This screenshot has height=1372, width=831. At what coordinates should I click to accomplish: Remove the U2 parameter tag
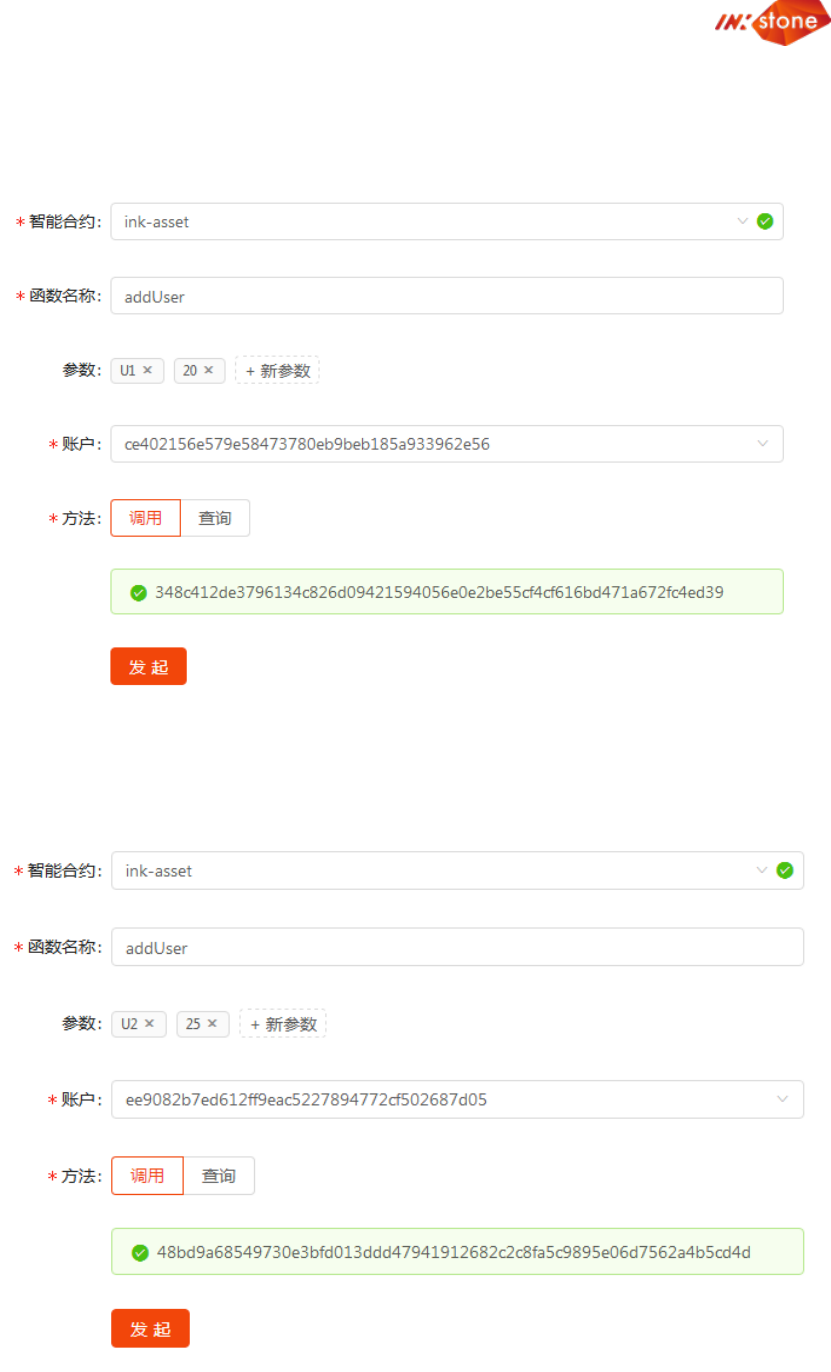click(x=149, y=1024)
